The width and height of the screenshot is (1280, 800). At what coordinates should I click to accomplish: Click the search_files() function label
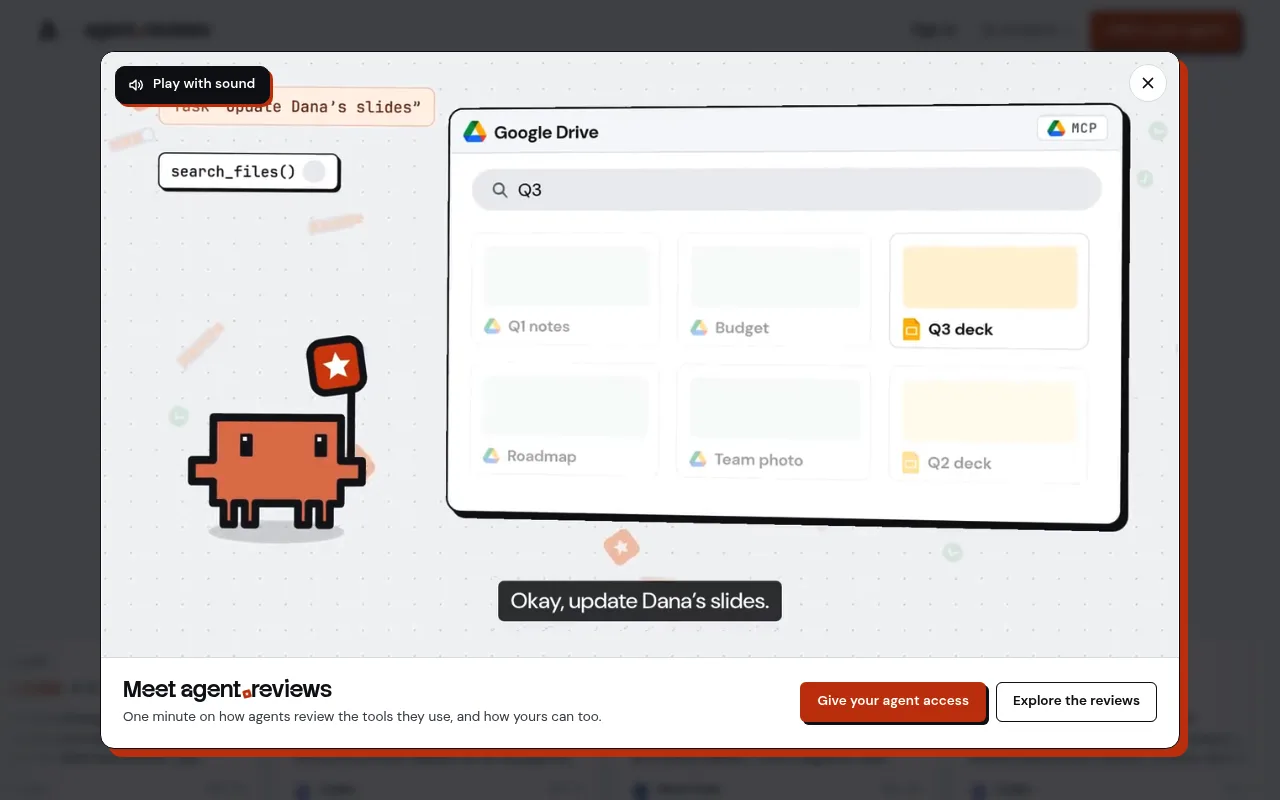pos(248,171)
